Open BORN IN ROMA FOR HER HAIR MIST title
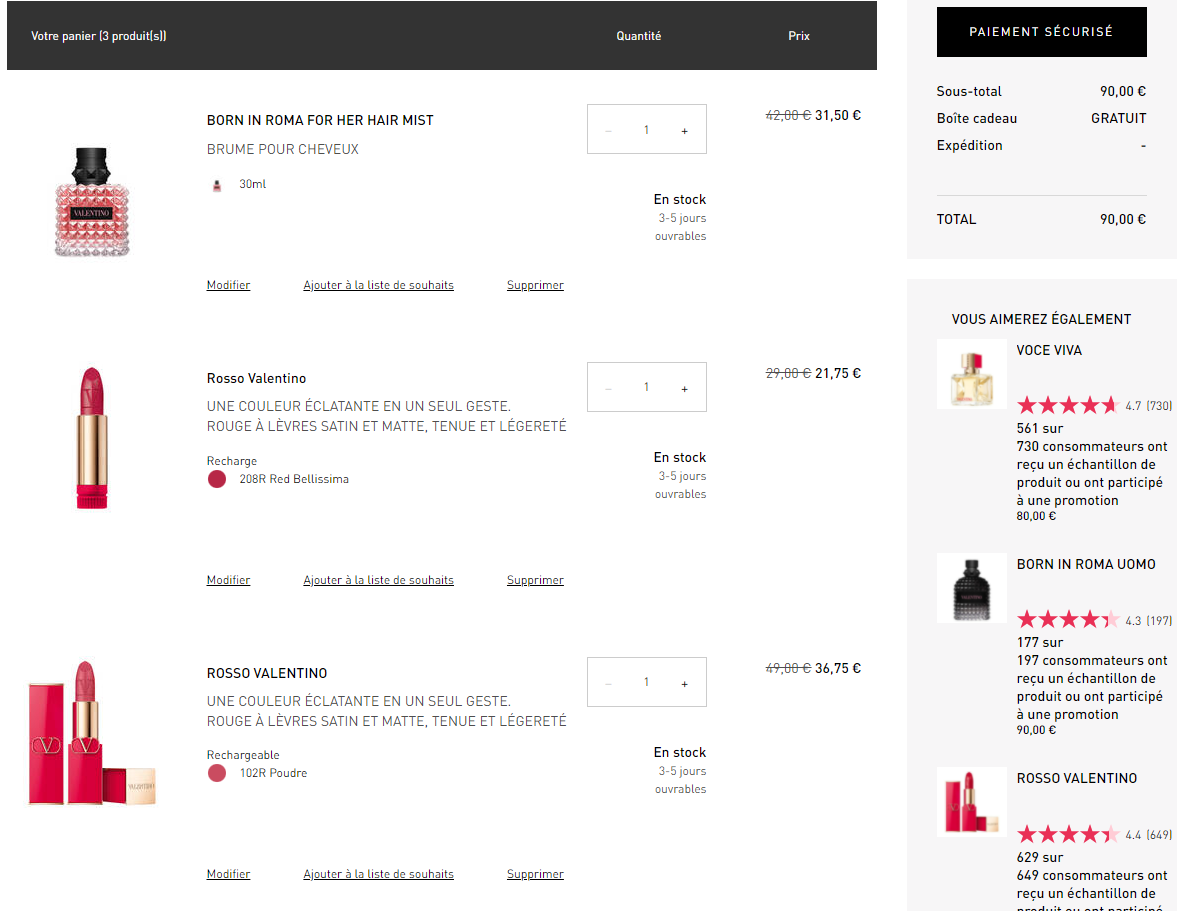 coord(320,121)
